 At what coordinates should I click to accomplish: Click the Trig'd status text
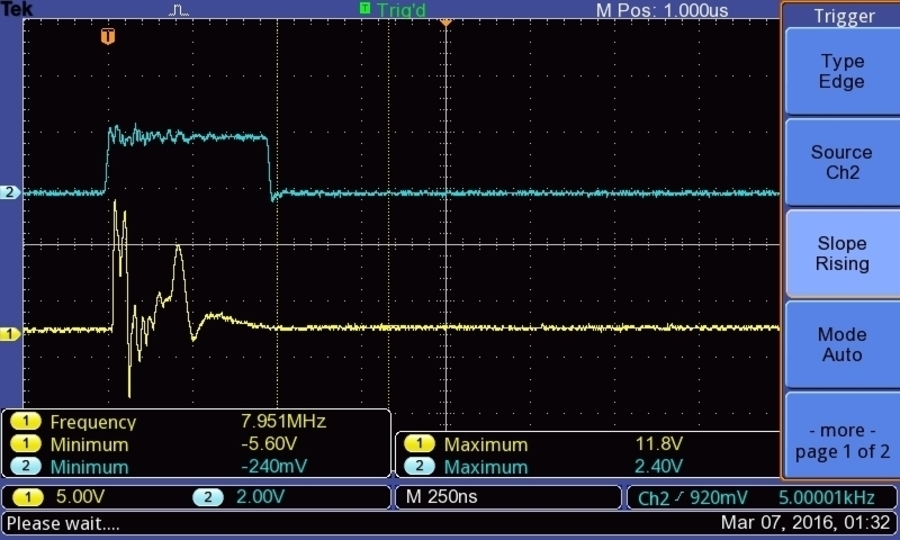[402, 10]
